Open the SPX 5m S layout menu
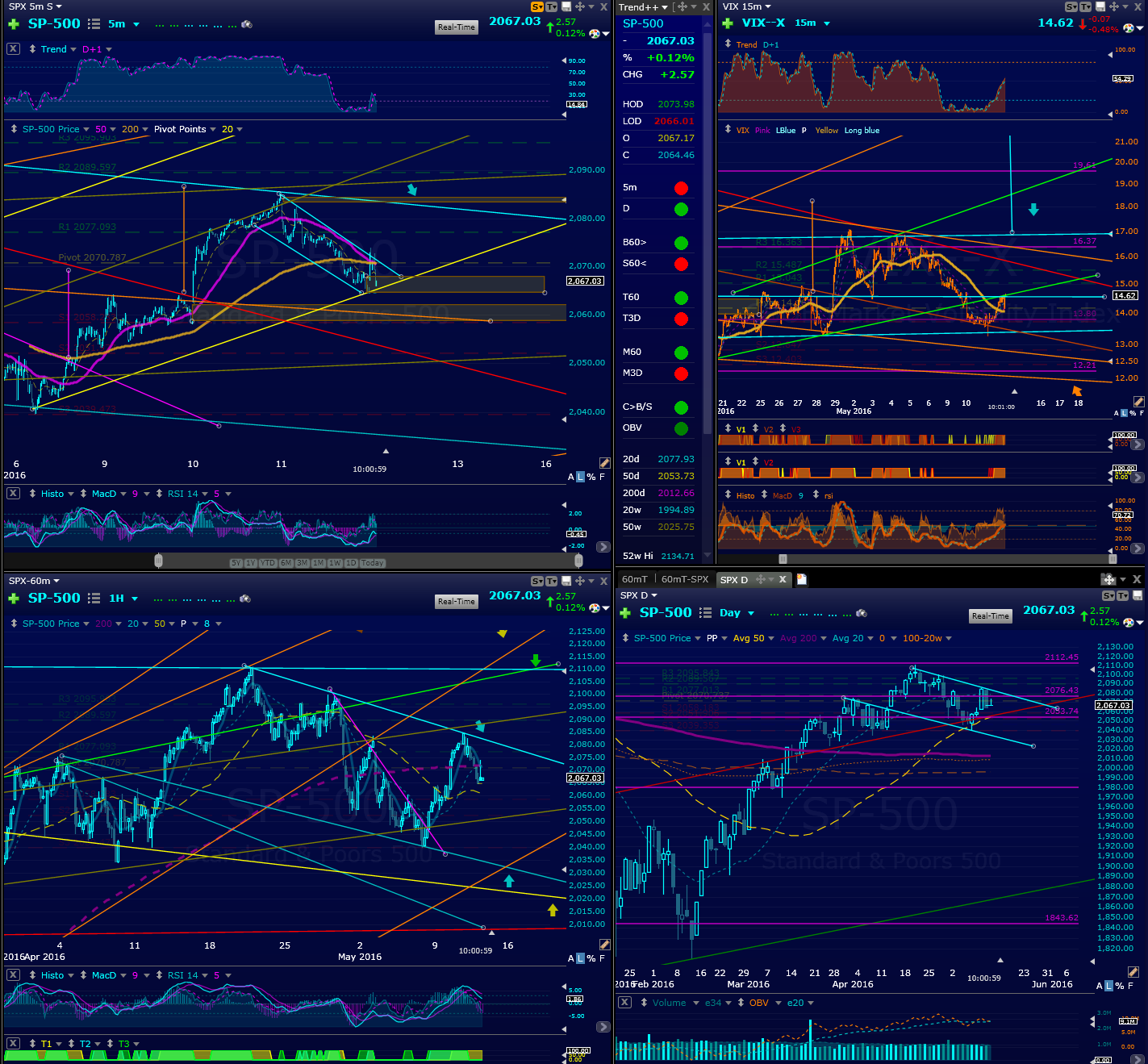The height and width of the screenshot is (1064, 1148). point(35,6)
